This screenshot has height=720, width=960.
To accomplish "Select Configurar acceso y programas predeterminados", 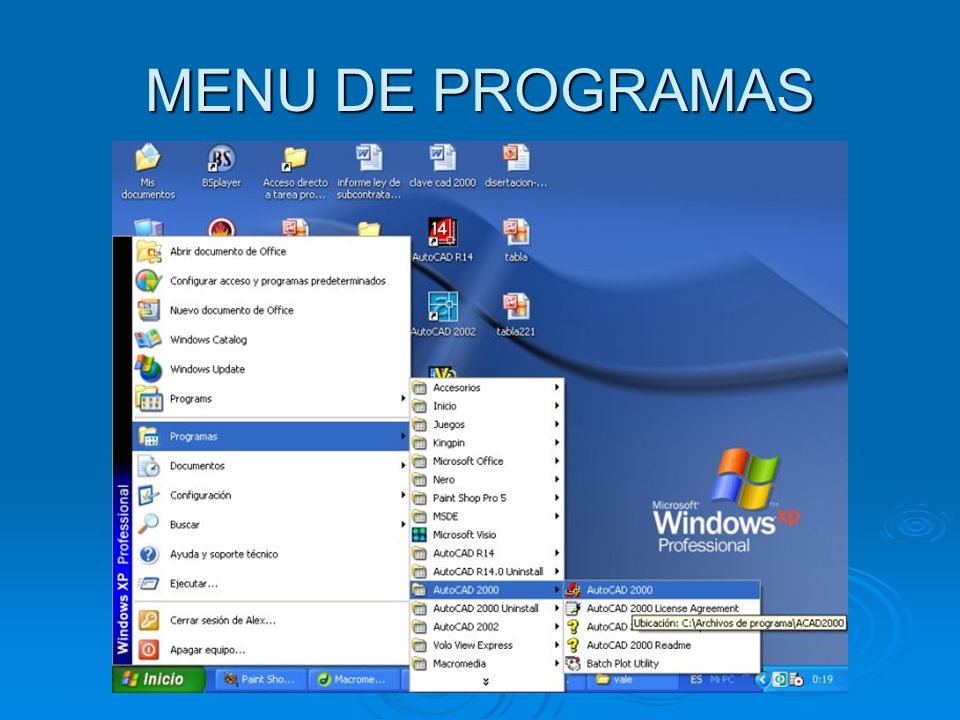I will pyautogui.click(x=271, y=281).
